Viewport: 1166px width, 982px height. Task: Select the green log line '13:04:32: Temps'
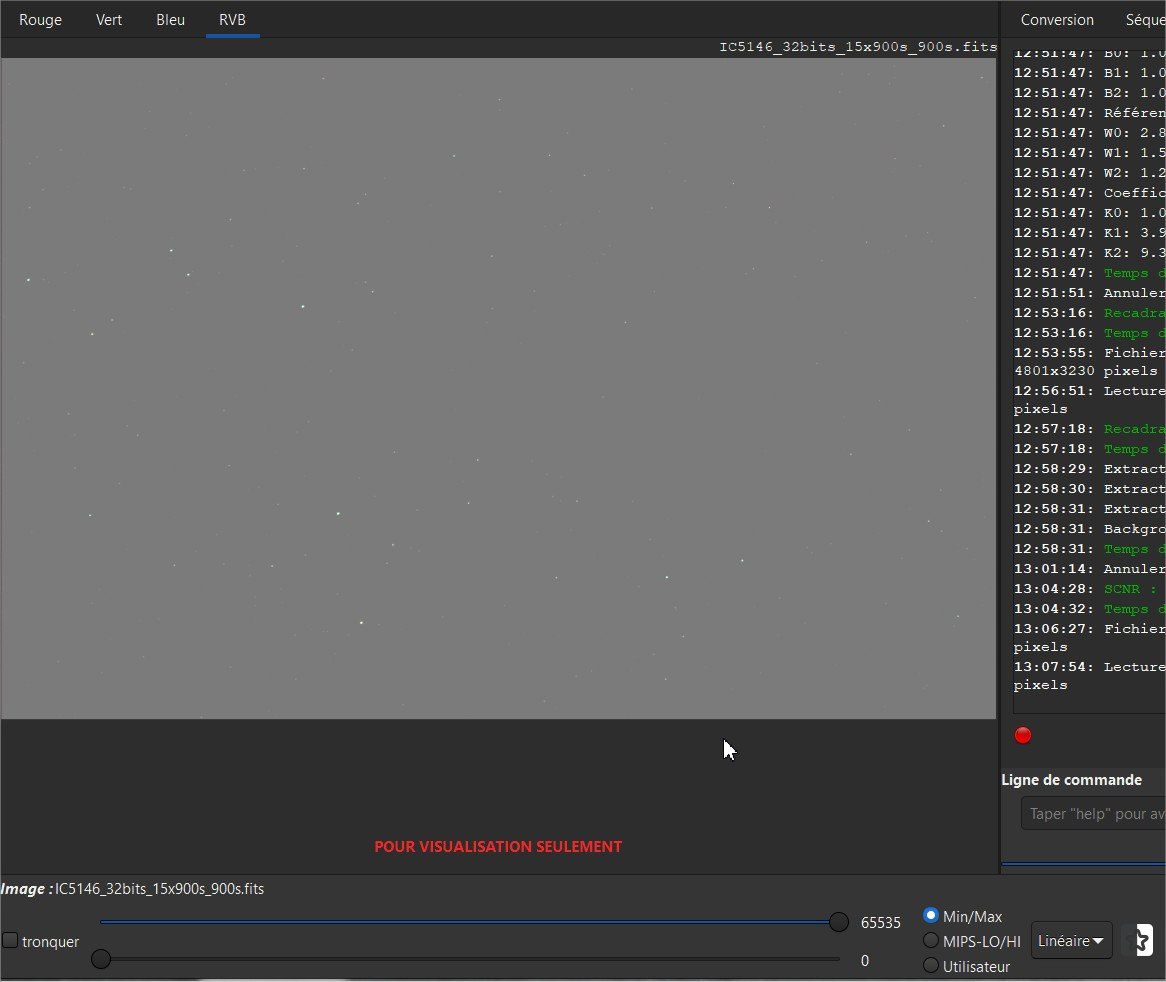coord(1089,609)
